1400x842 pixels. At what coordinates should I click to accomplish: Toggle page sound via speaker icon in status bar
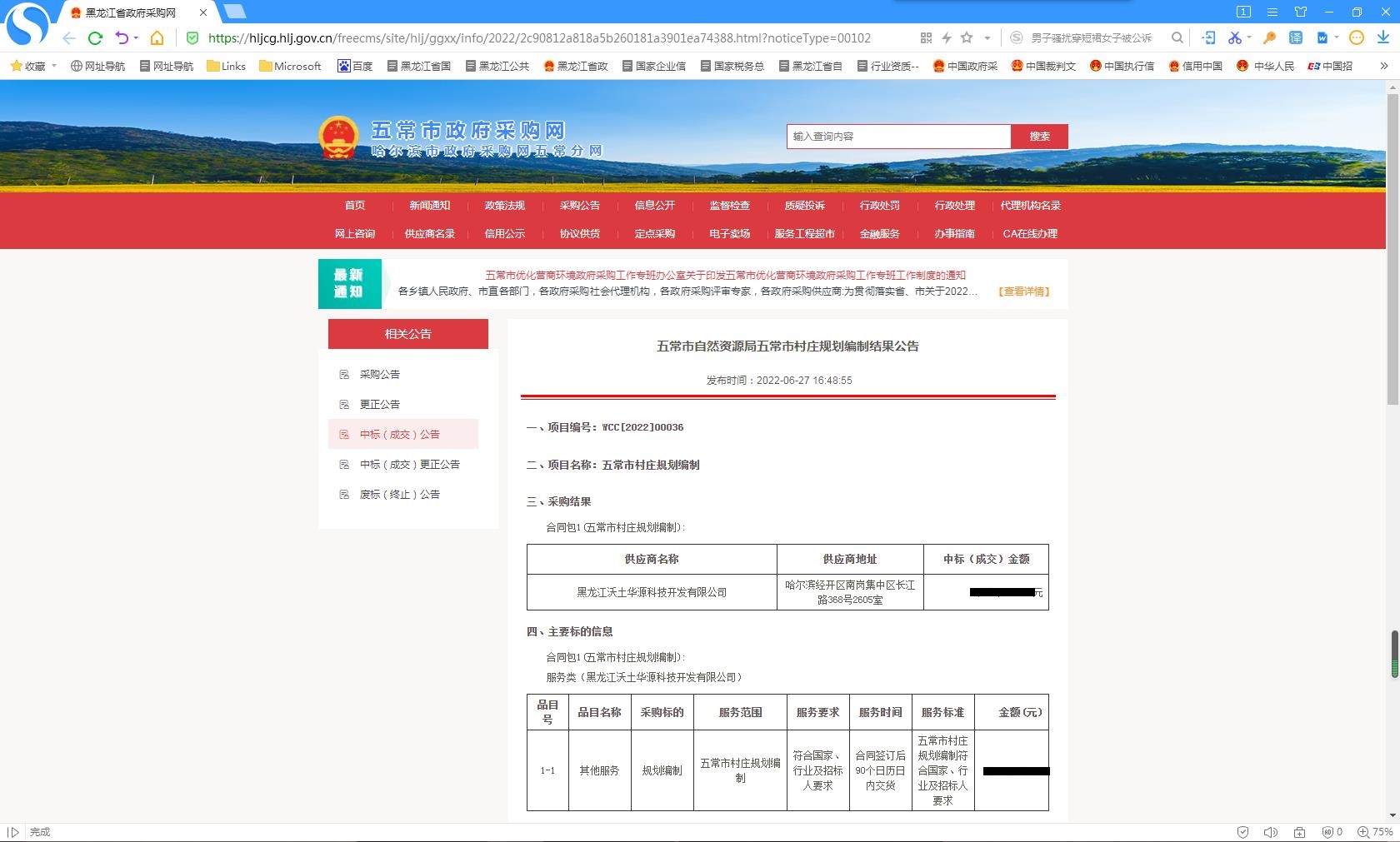pyautogui.click(x=1271, y=832)
